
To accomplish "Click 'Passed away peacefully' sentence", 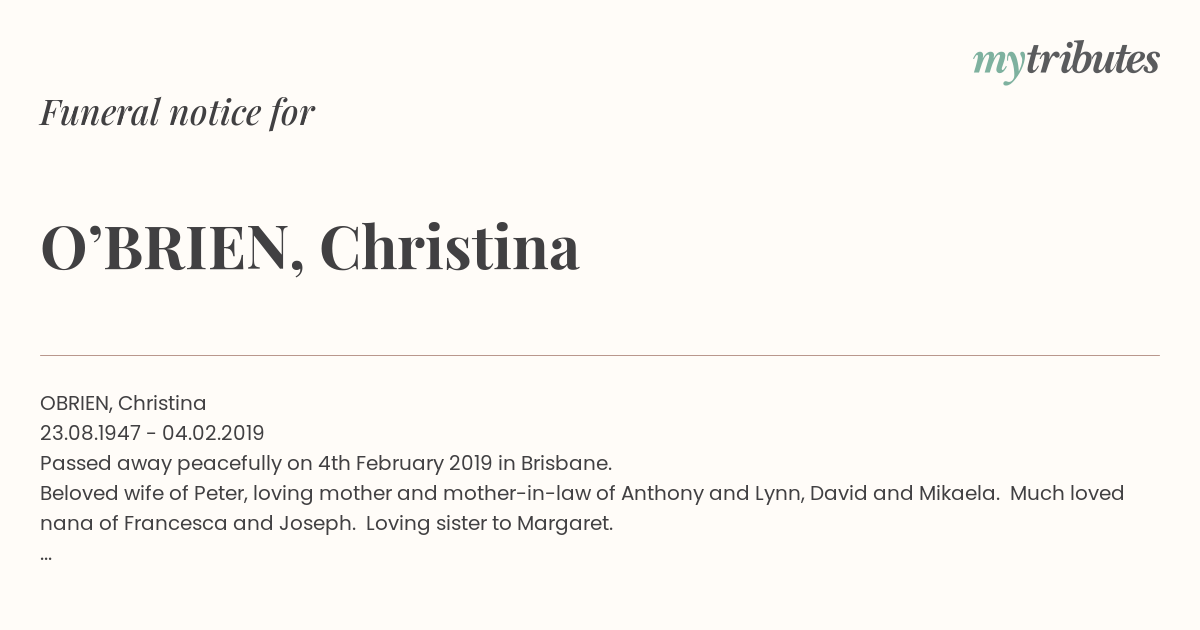I will (326, 463).
